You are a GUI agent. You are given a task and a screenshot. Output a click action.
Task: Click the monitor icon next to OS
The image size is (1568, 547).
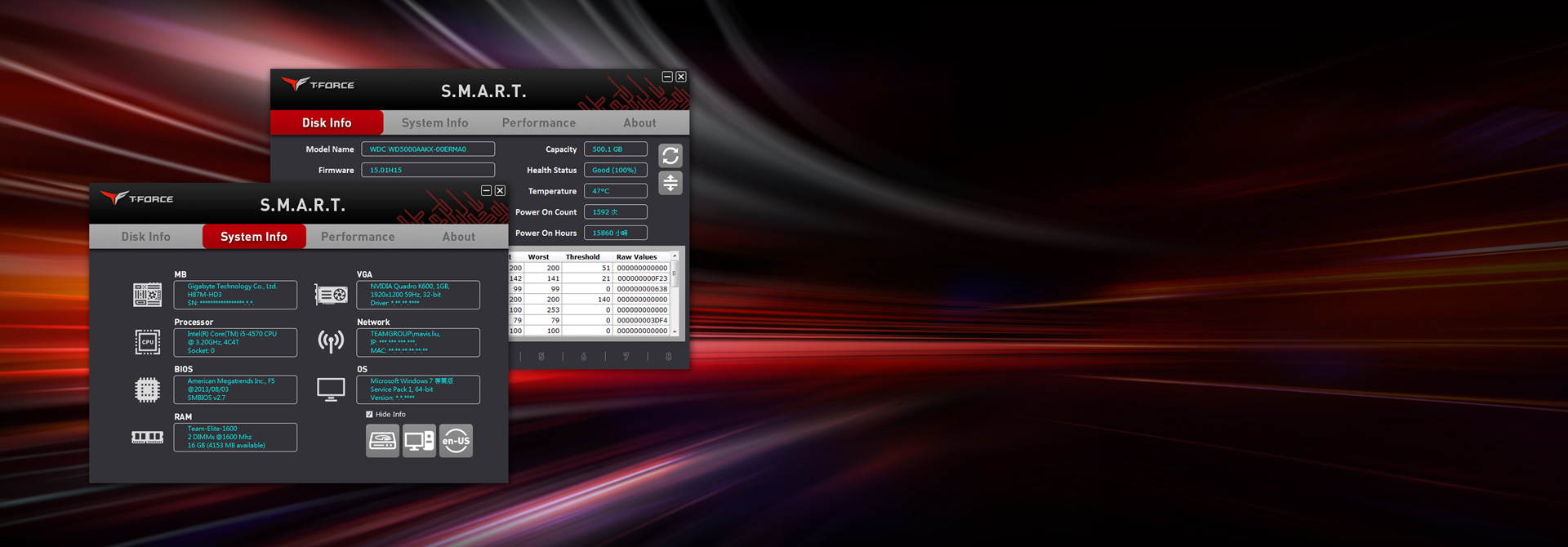(x=331, y=390)
